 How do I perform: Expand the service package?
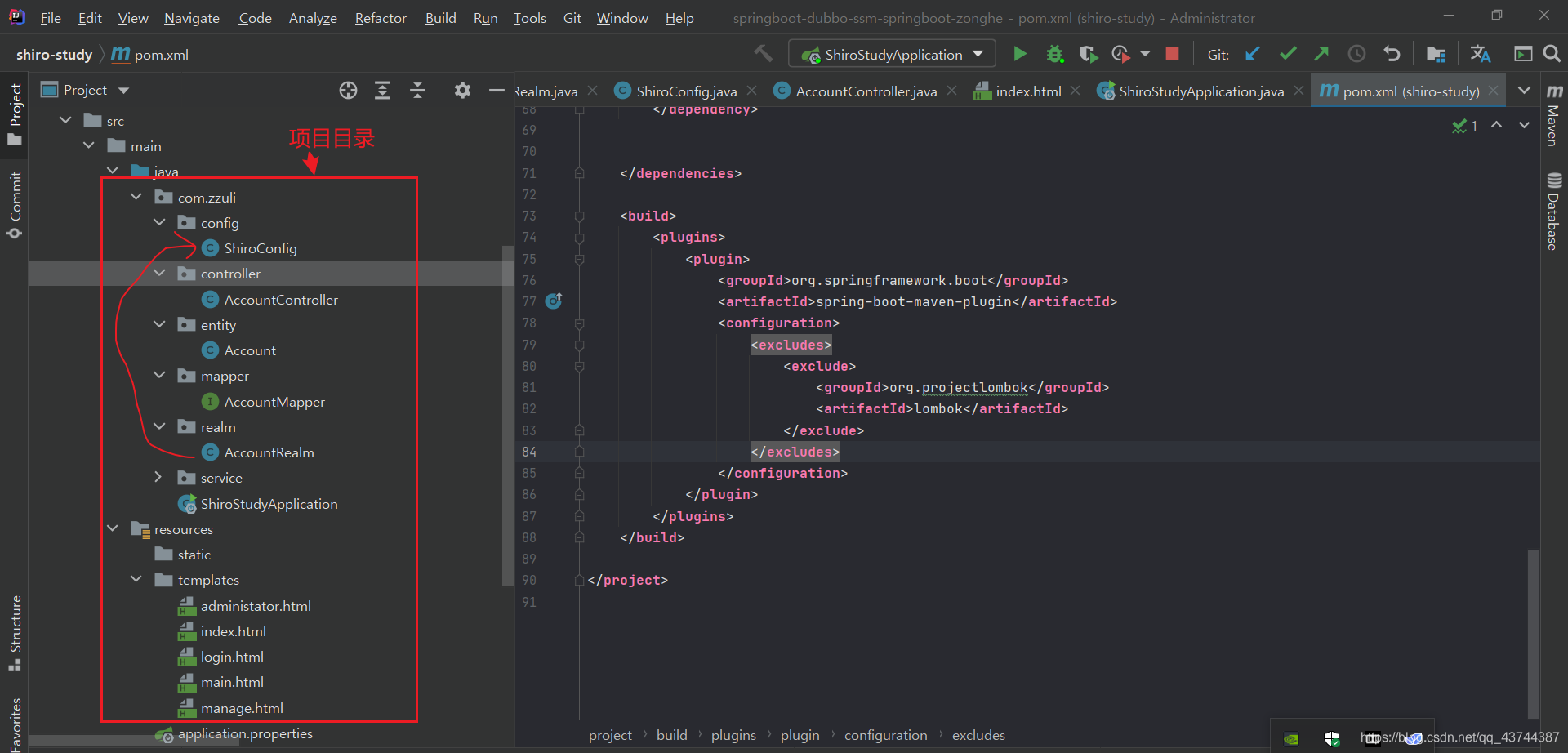pyautogui.click(x=159, y=477)
